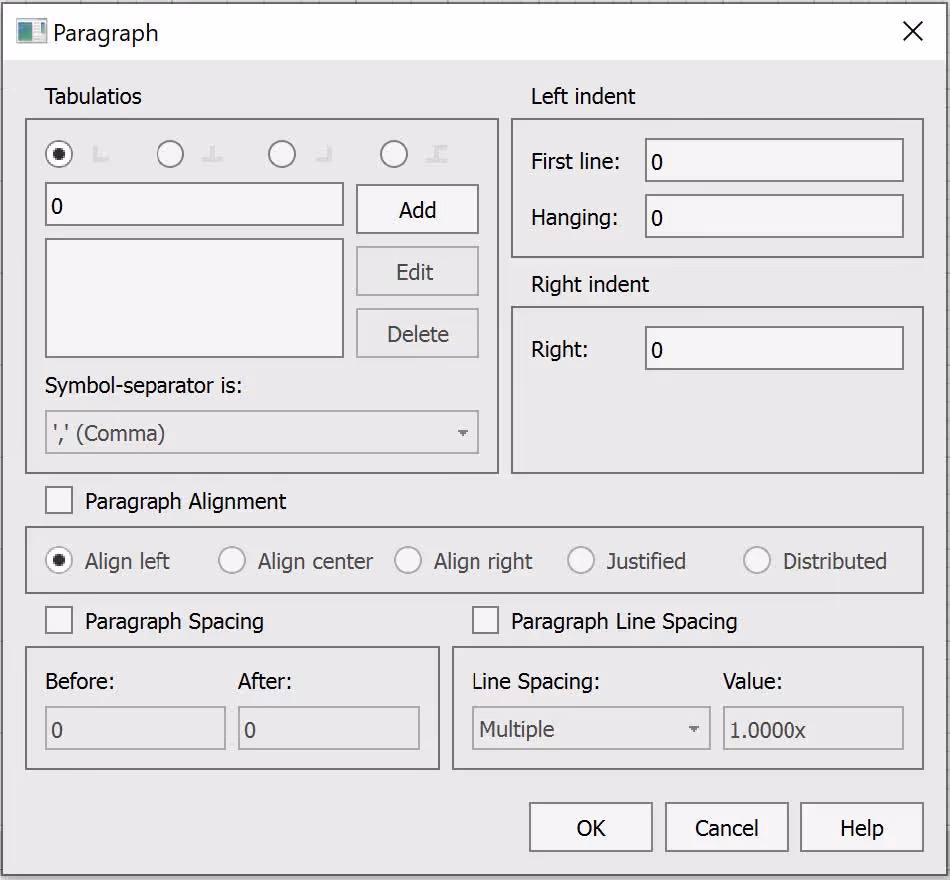Click the Cancel button

(726, 828)
